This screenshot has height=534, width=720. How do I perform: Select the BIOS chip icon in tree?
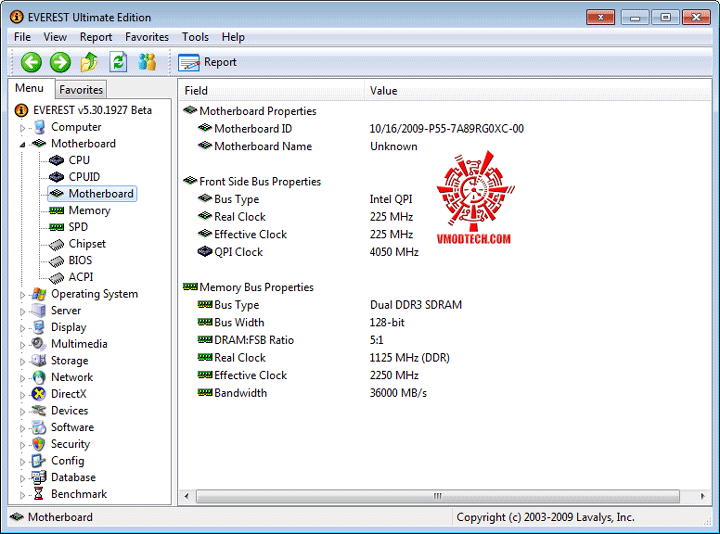click(56, 261)
